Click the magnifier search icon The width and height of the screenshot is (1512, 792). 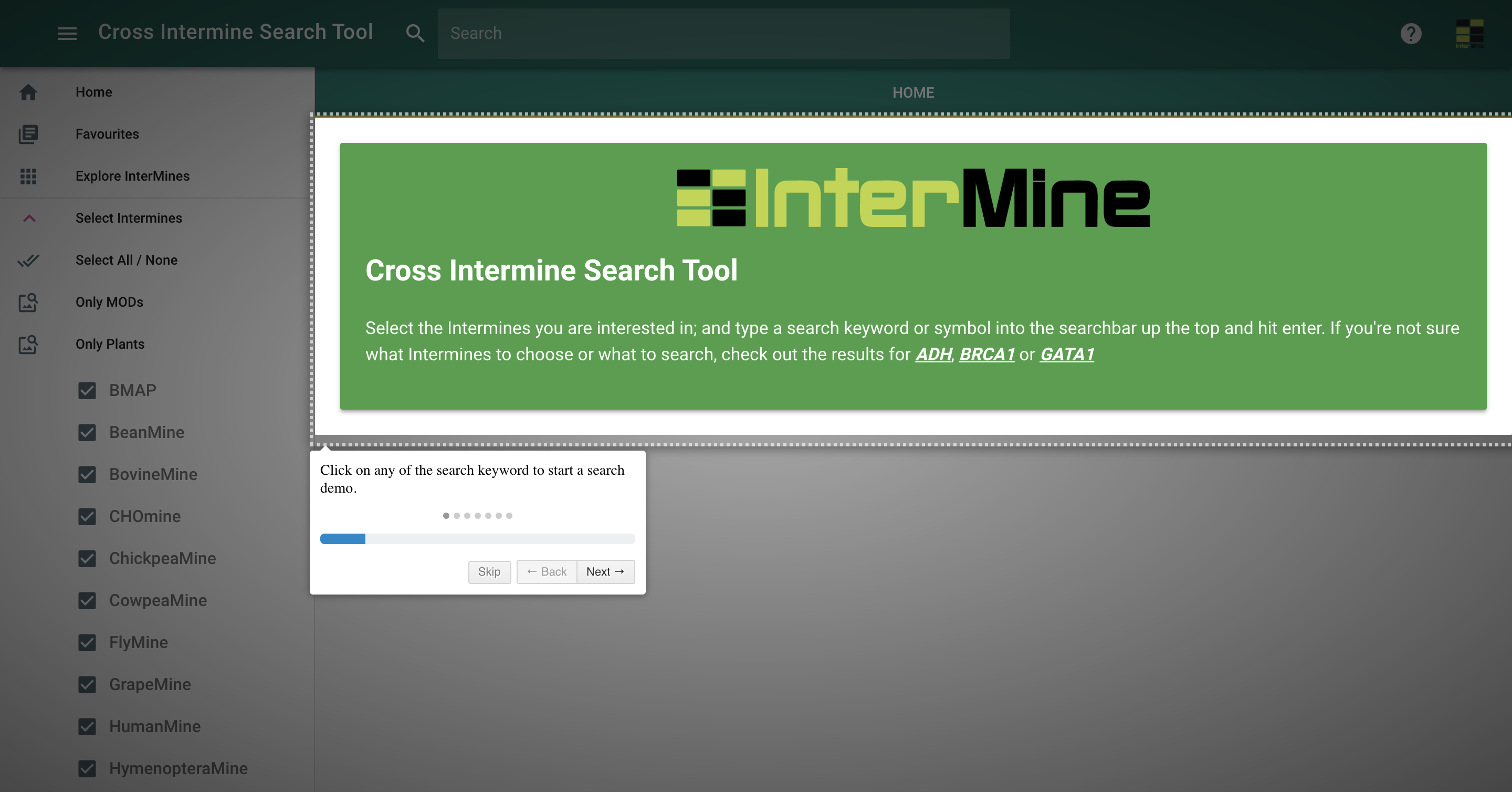(x=415, y=34)
